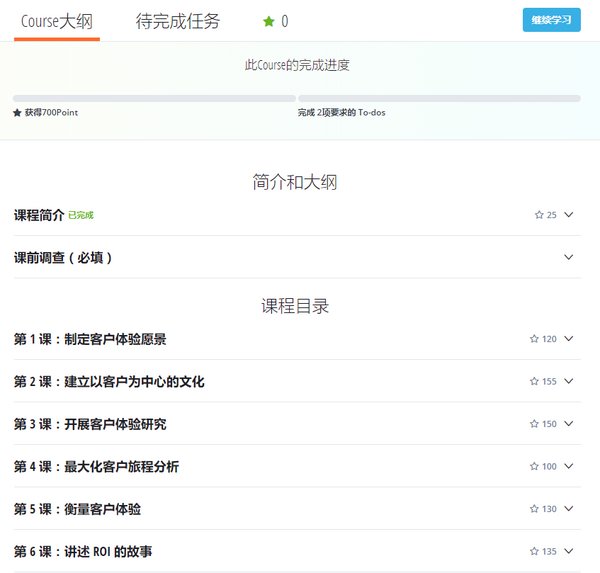600x573 pixels.
Task: Click the star icon for 第 4 课
Action: [x=534, y=467]
